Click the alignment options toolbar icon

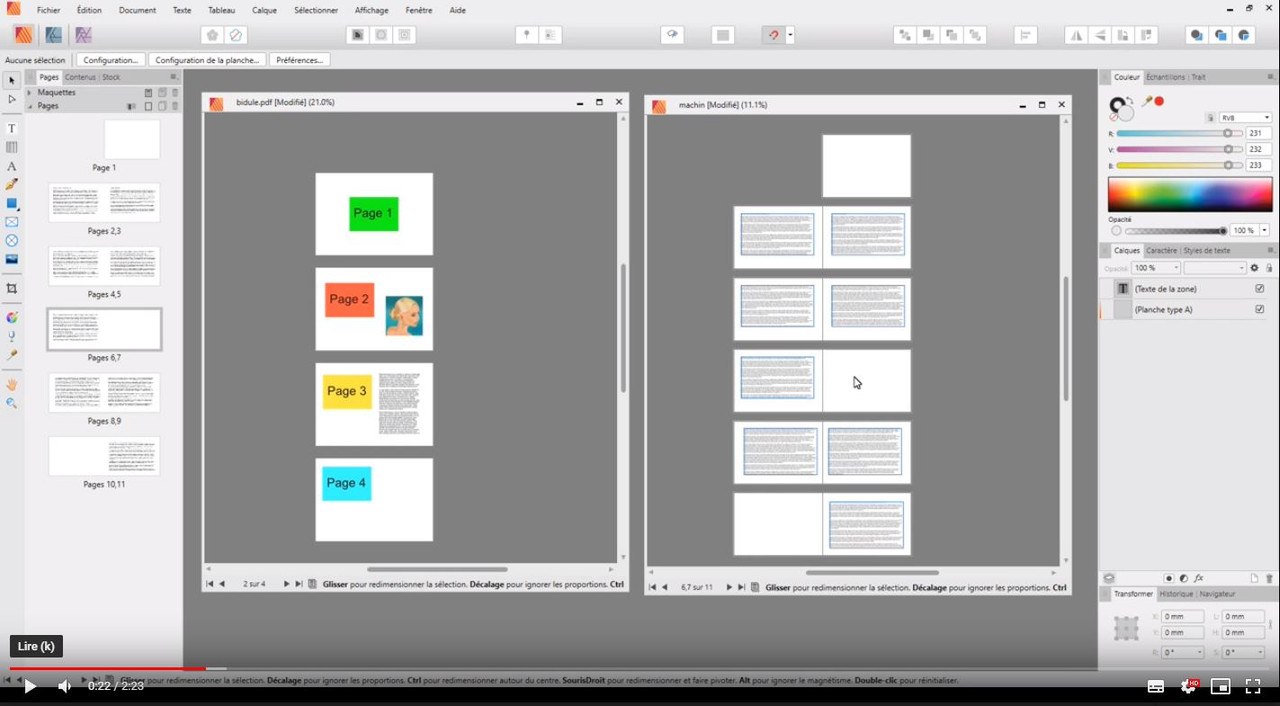[1025, 35]
